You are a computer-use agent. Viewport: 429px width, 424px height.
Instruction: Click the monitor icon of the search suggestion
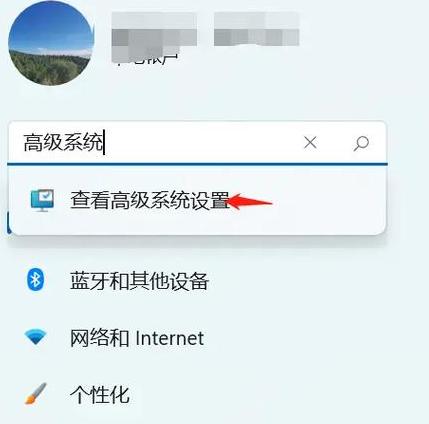coord(42,200)
